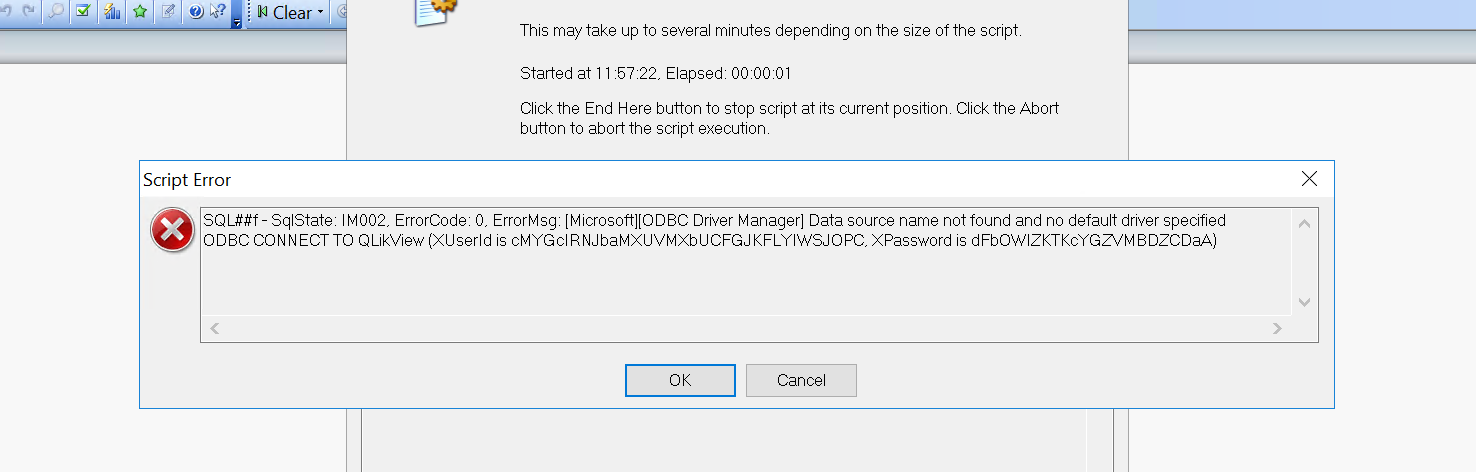The height and width of the screenshot is (472, 1476).
Task: Open the magnifier Search tool
Action: [55, 12]
